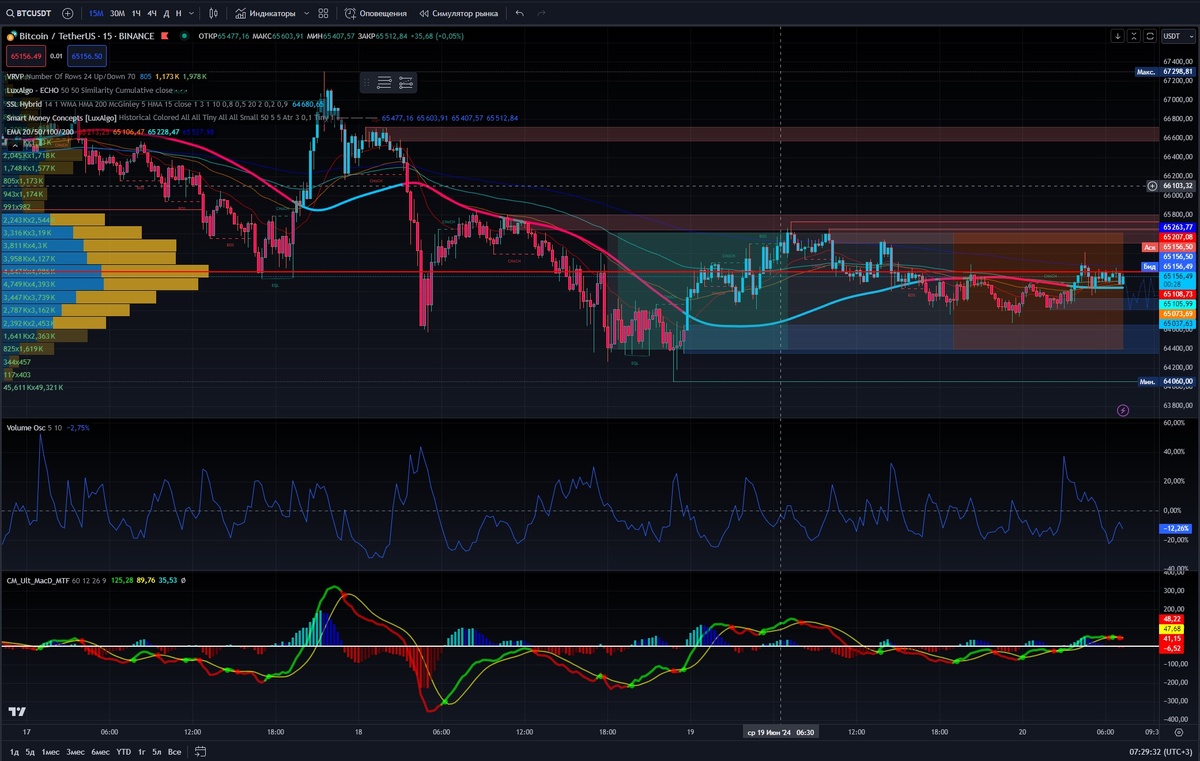Click the purple lightning bolt icon
The width and height of the screenshot is (1200, 761).
tap(1123, 410)
